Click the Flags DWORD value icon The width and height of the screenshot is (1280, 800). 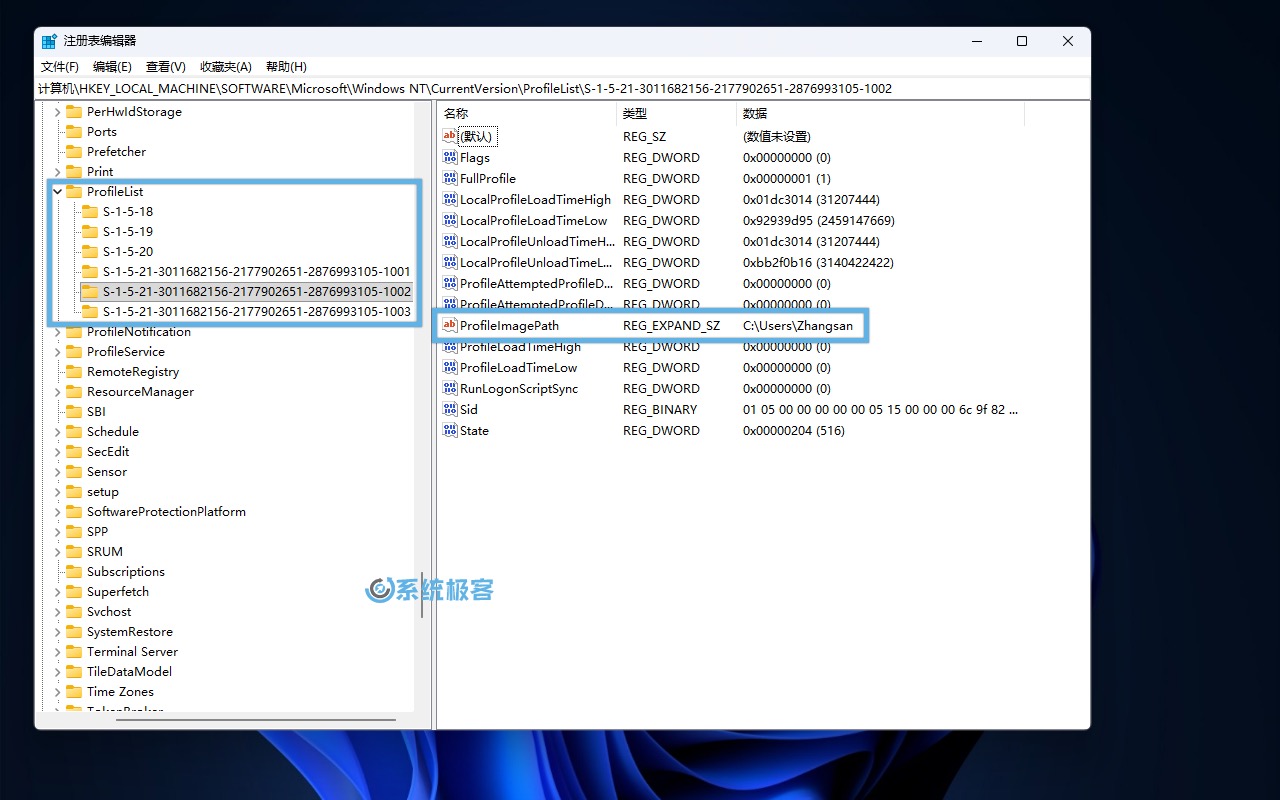coord(449,157)
